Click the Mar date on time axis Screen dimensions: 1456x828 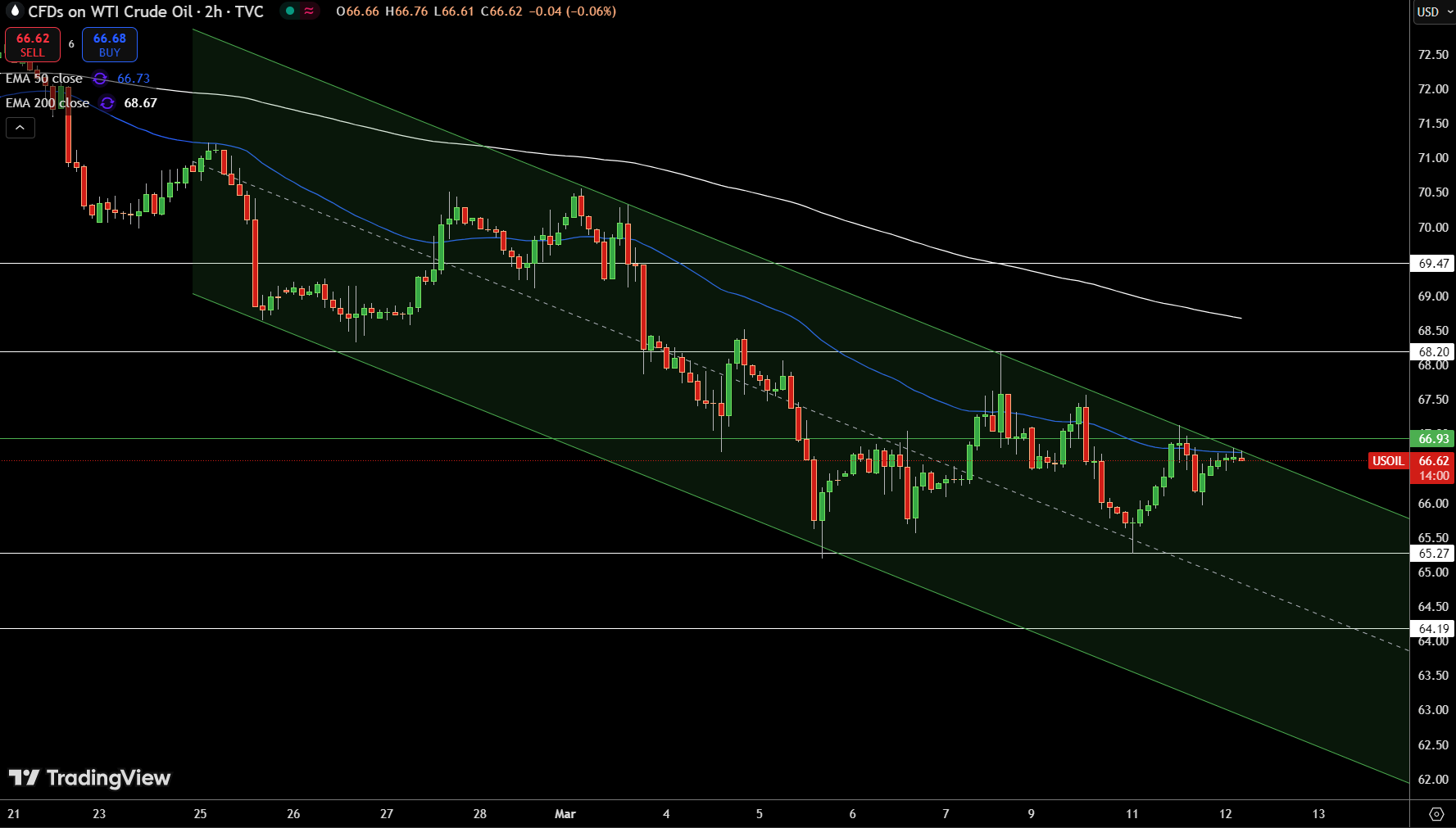(565, 814)
